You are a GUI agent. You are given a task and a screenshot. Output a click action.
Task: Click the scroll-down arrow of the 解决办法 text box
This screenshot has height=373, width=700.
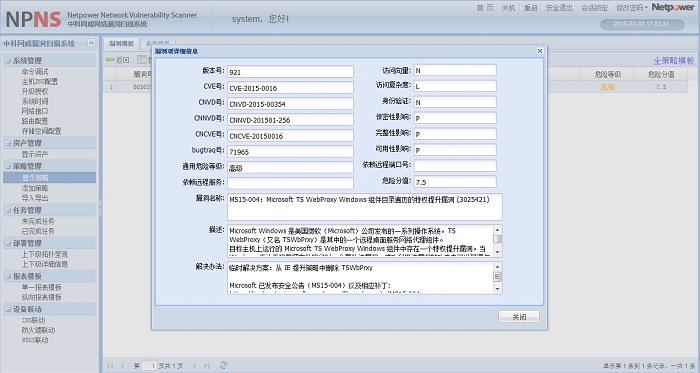497,289
